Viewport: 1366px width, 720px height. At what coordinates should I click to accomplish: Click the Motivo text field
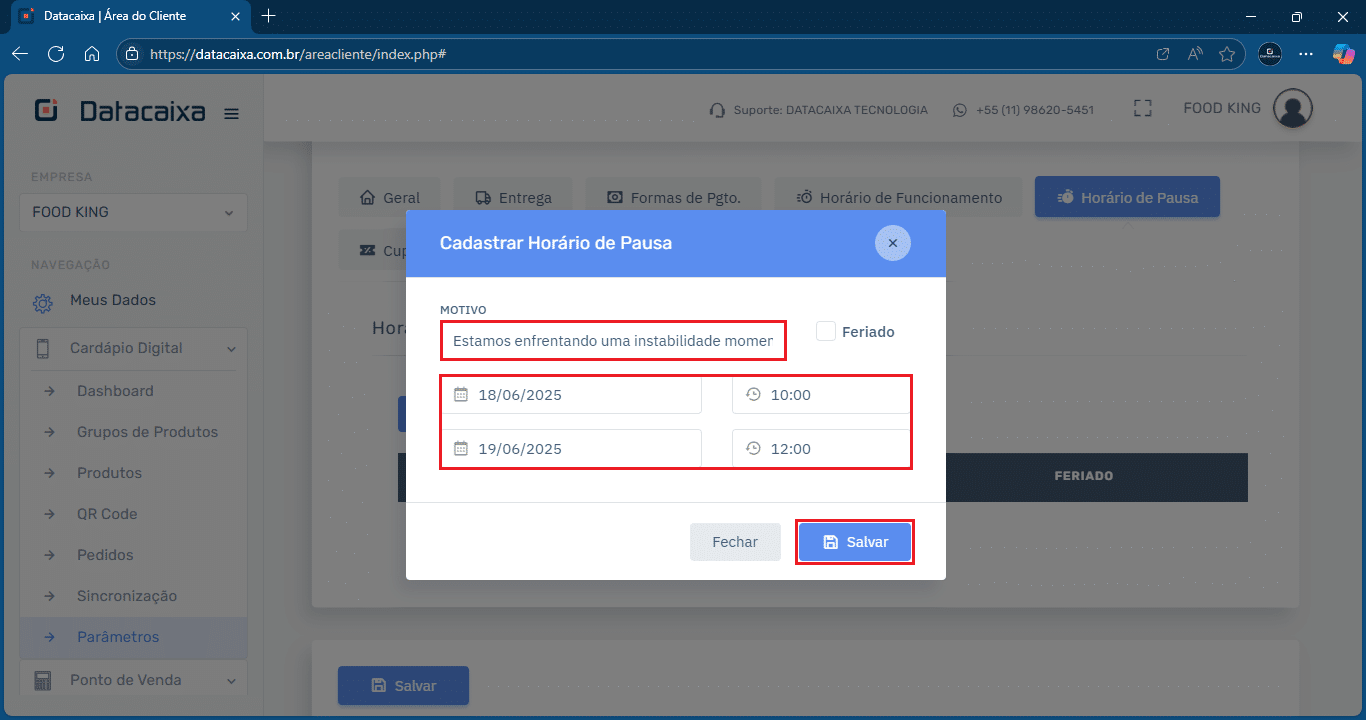612,341
